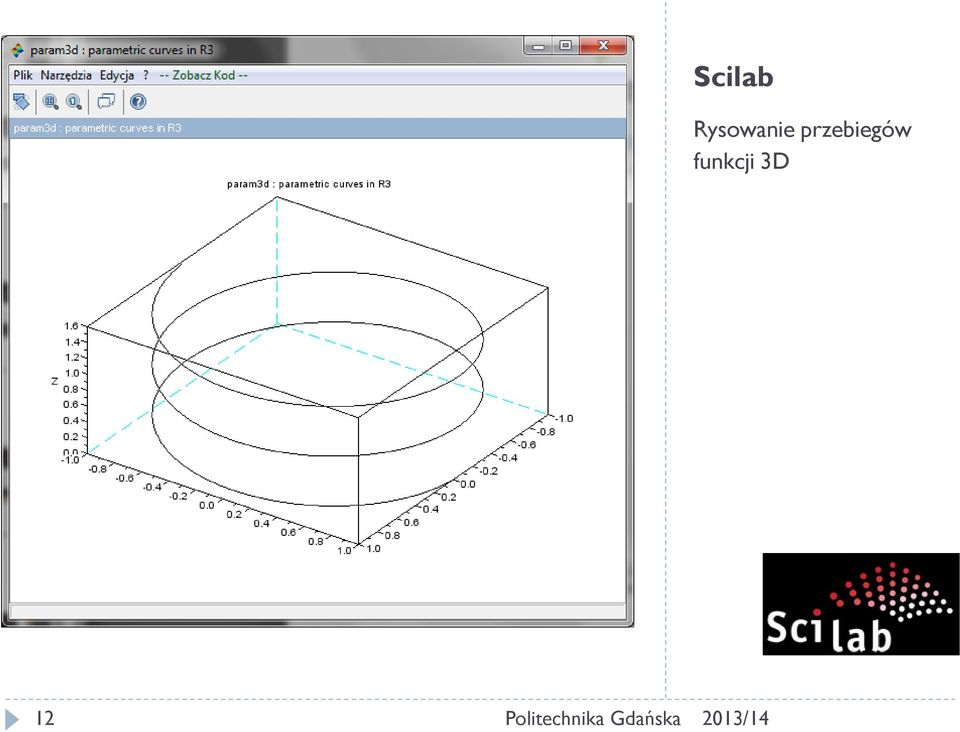Open Scilab help with question-mark icon
The image size is (960, 732).
pos(138,102)
